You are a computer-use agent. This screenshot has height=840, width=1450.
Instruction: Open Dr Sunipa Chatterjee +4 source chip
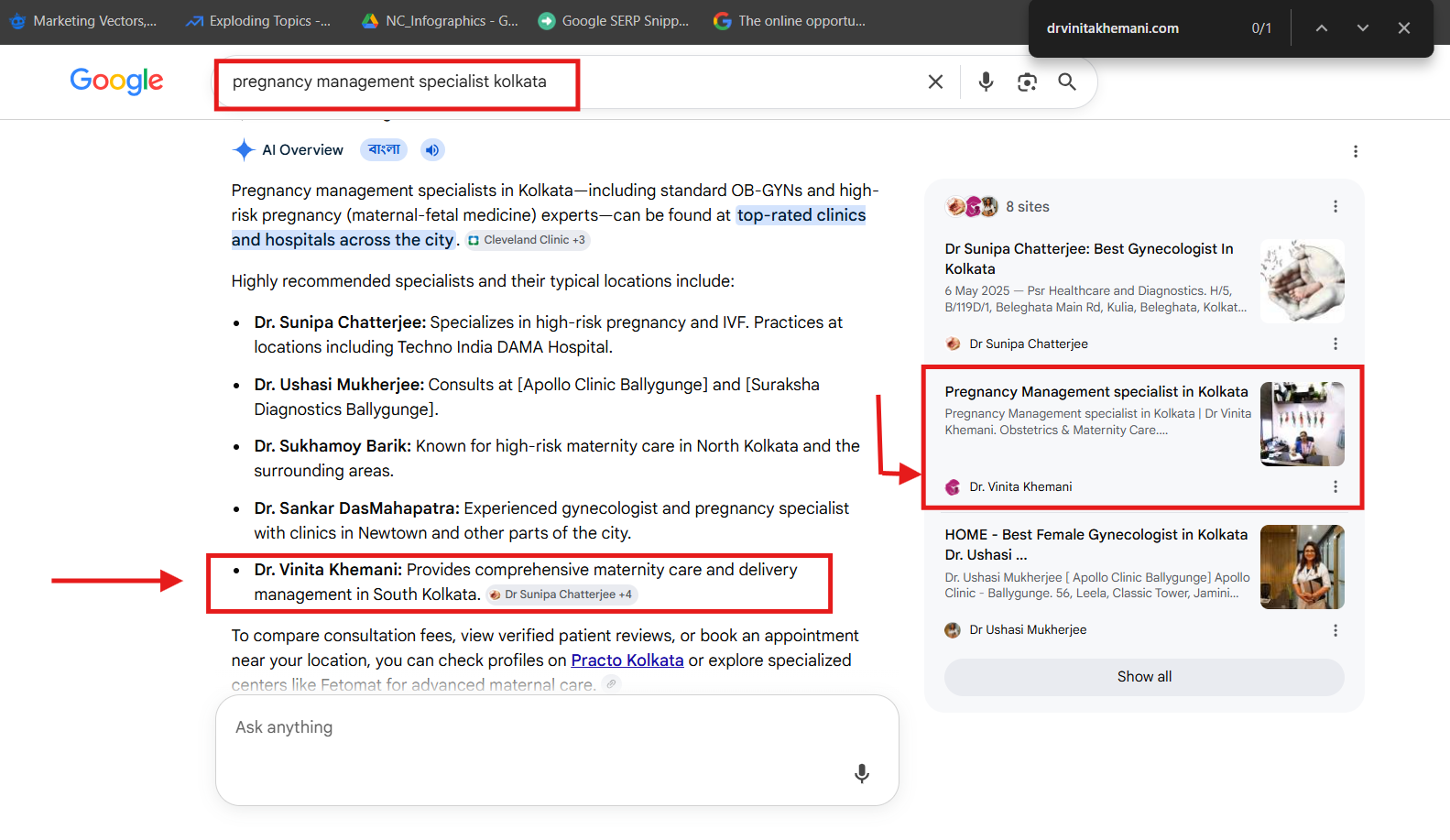click(561, 595)
